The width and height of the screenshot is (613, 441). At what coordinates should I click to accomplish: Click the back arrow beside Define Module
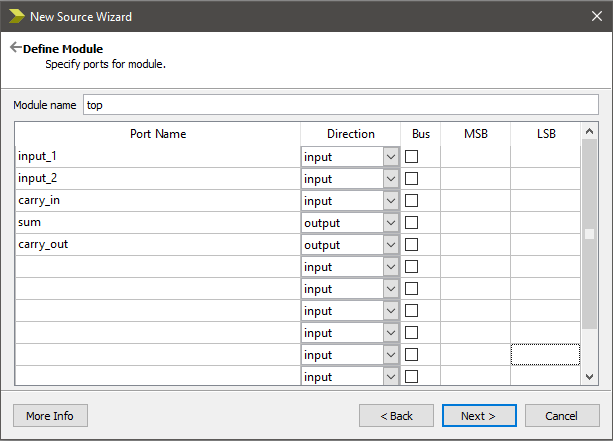click(15, 47)
